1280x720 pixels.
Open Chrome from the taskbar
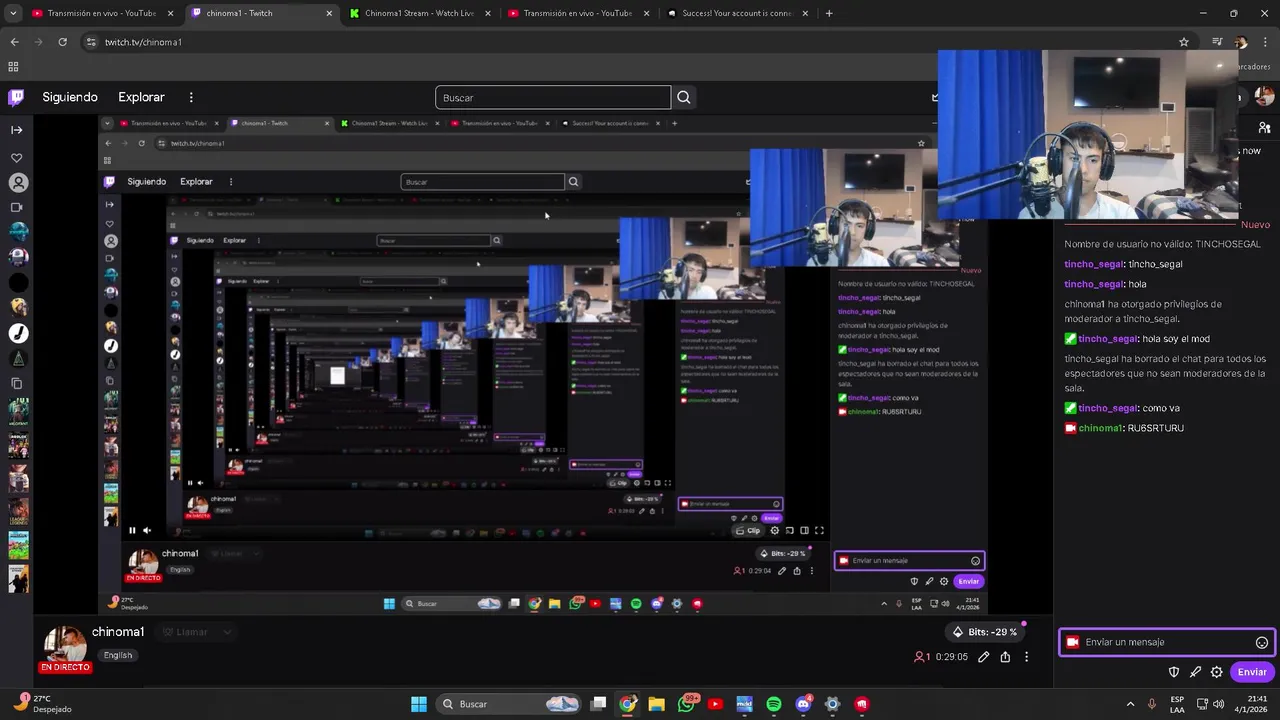(x=627, y=704)
